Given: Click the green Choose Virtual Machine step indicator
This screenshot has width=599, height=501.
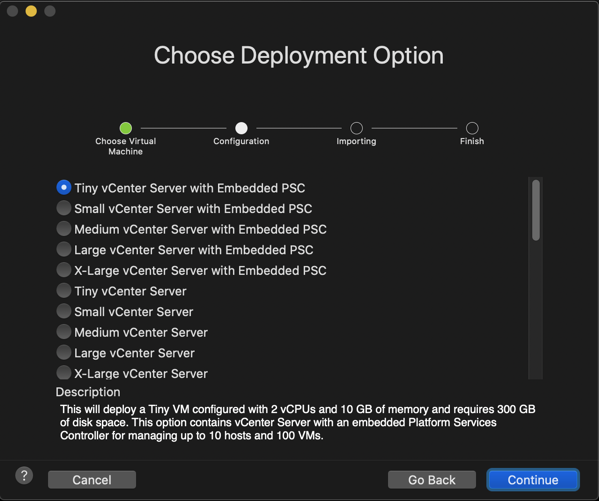Looking at the screenshot, I should tap(126, 128).
